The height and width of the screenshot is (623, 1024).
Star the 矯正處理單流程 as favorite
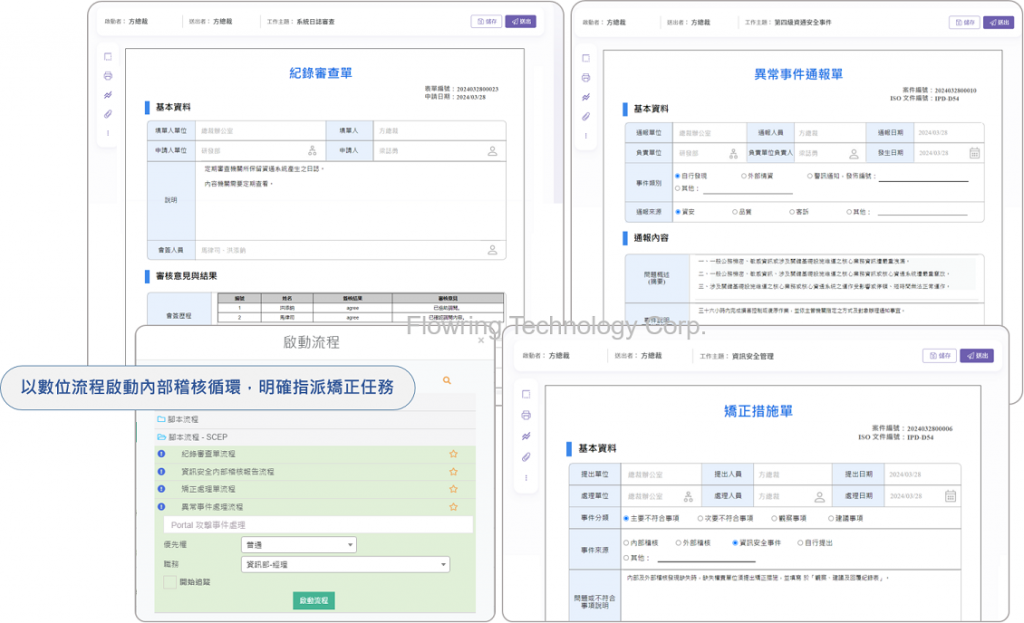[x=453, y=489]
